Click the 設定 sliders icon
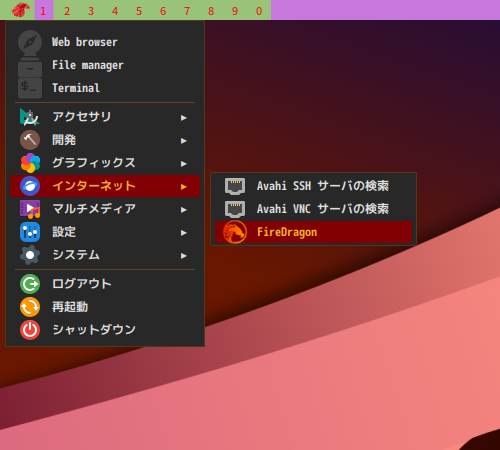The image size is (500, 450). click(x=30, y=232)
